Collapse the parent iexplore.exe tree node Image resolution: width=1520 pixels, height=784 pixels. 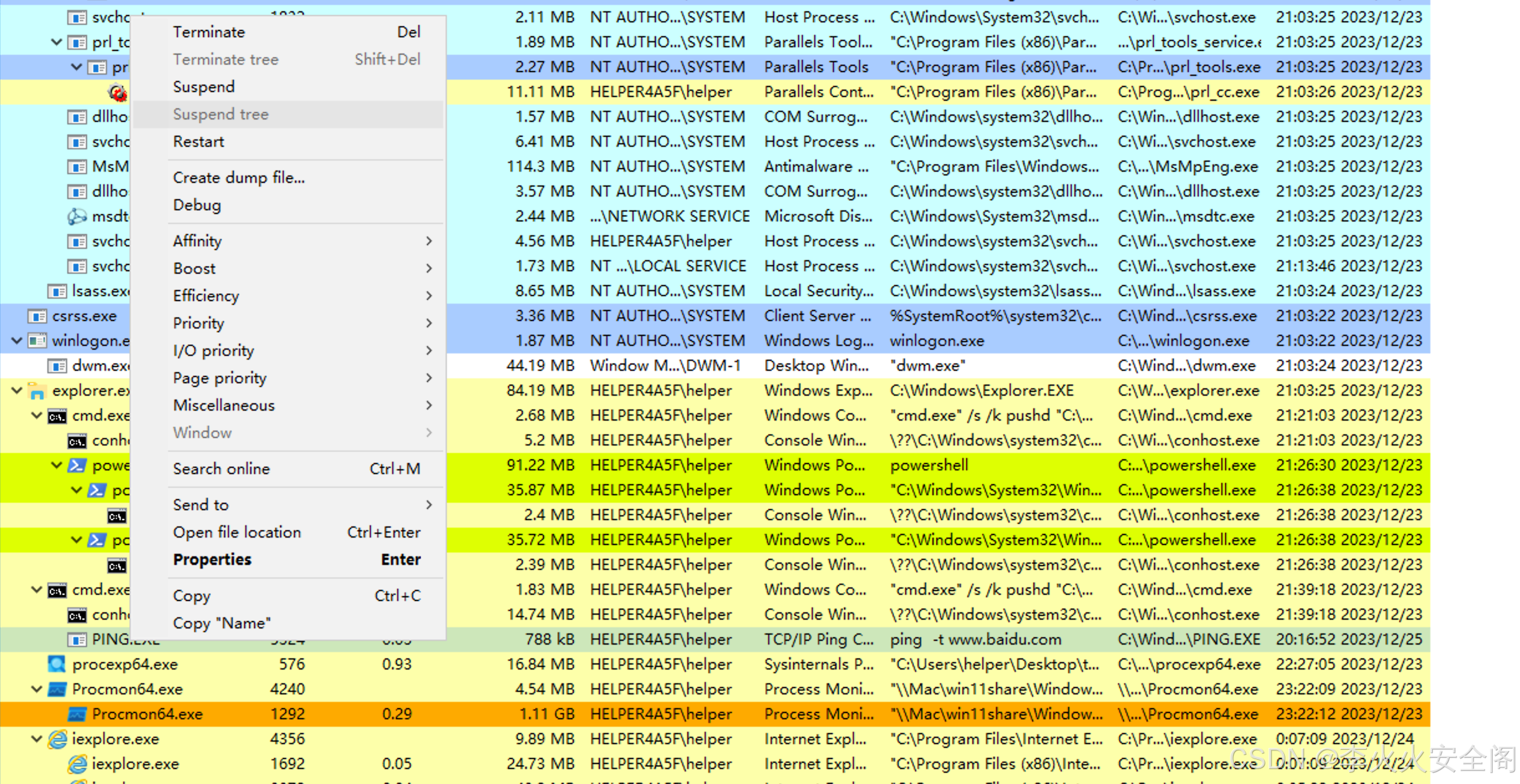[37, 739]
